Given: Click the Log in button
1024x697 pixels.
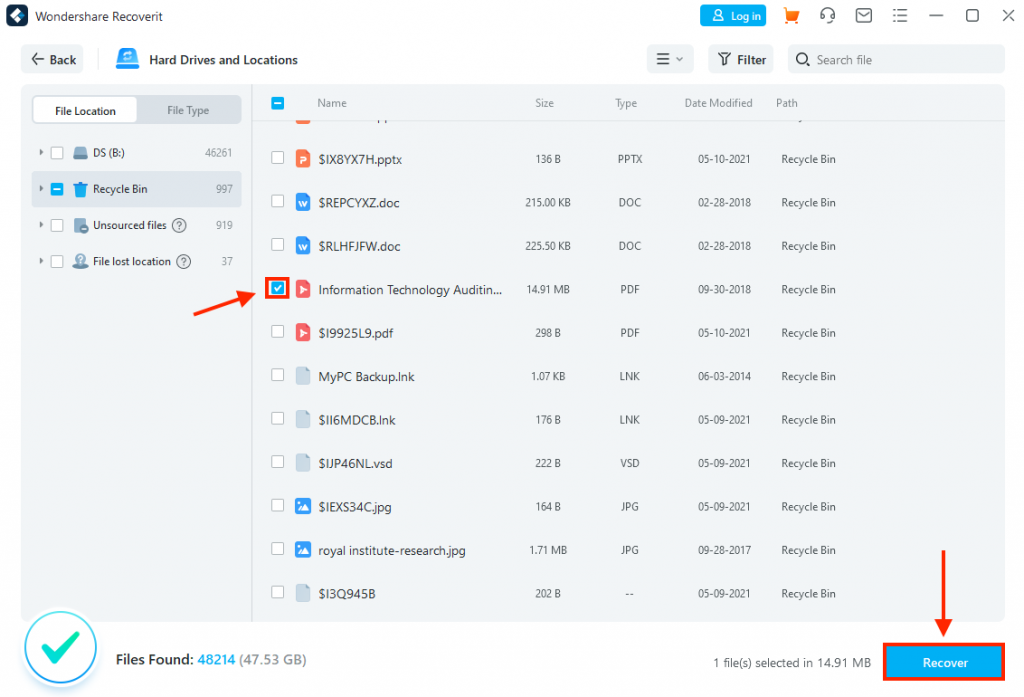Looking at the screenshot, I should 733,15.
